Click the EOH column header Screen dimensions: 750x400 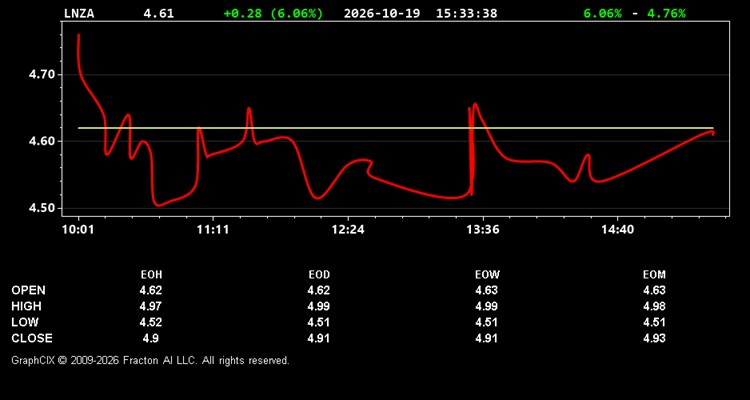151,275
